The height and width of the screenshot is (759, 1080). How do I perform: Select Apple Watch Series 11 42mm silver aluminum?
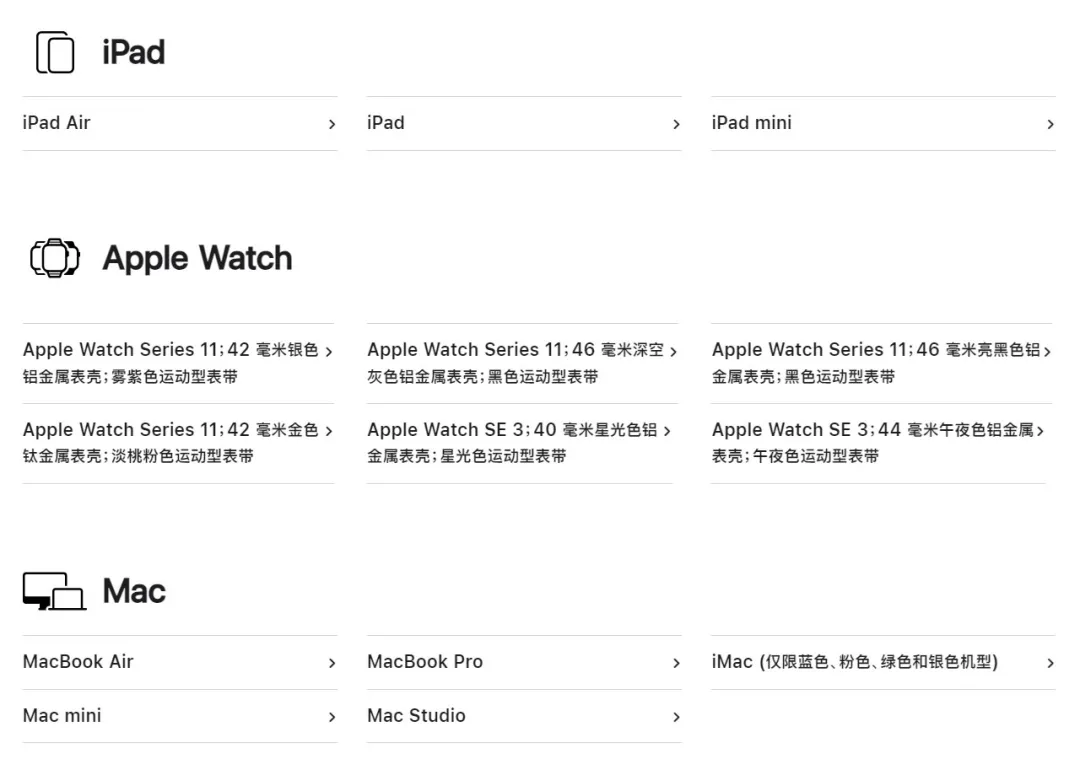tap(170, 362)
